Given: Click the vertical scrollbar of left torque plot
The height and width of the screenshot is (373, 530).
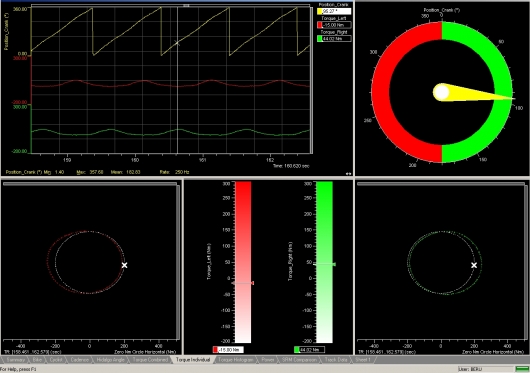Looking at the screenshot, I should [178, 262].
